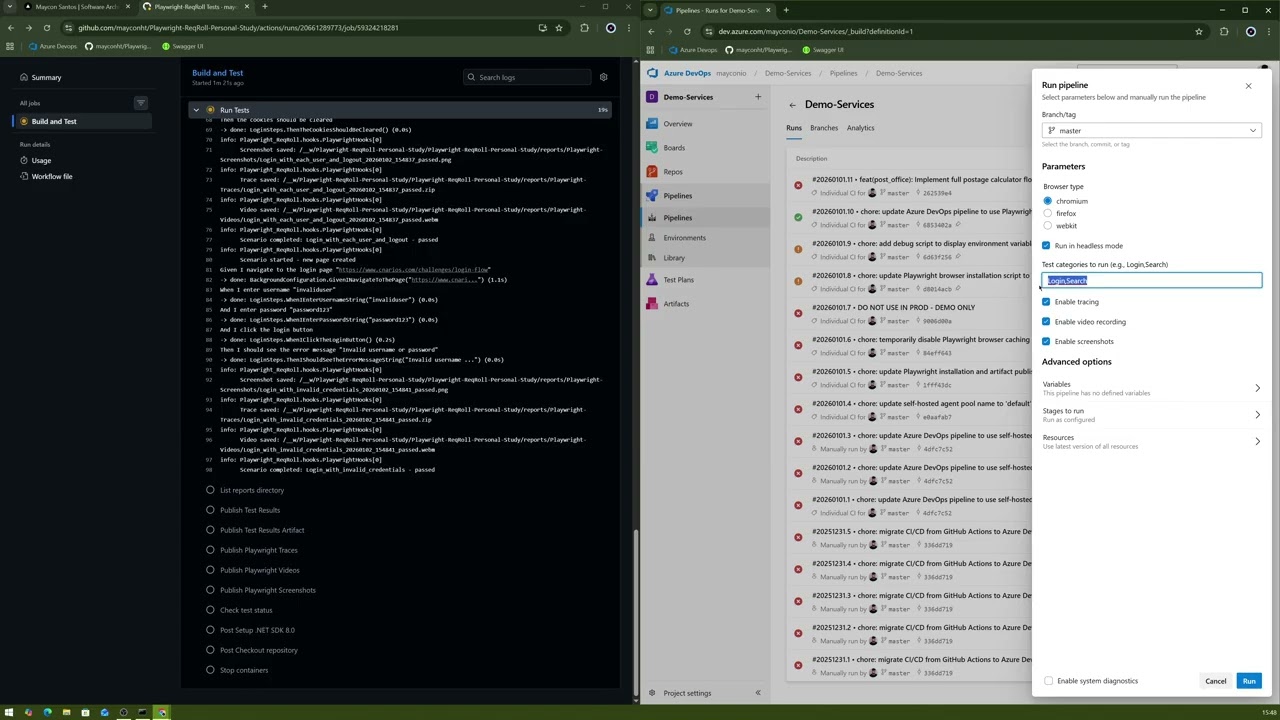Viewport: 1280px width, 720px height.
Task: Expand Publish Playwright Videos step
Action: click(259, 570)
